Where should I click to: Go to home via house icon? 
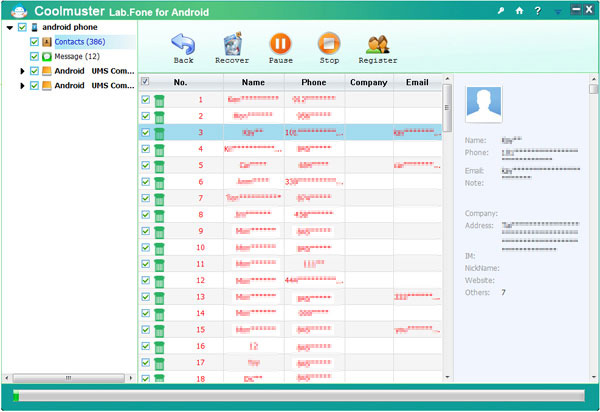point(518,10)
